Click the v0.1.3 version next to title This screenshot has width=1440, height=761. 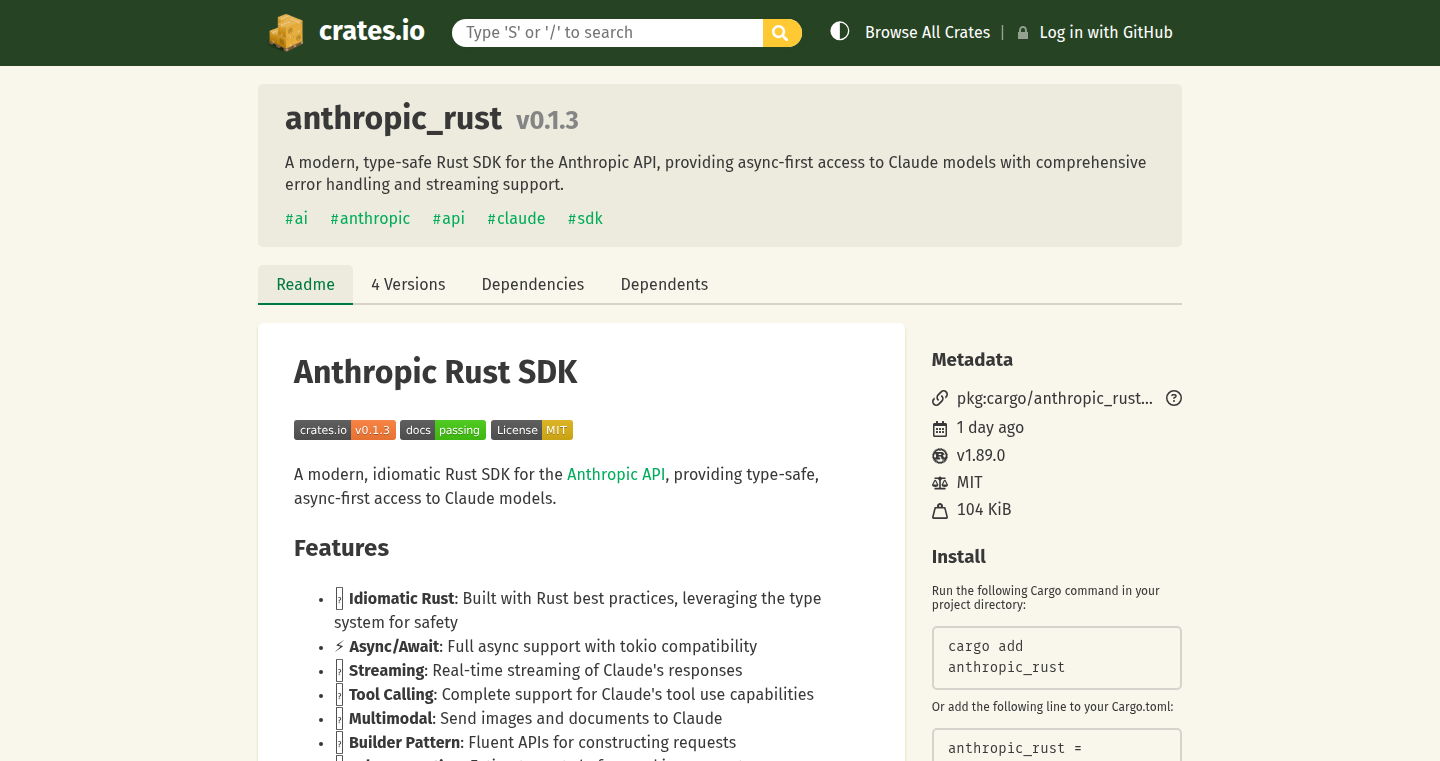point(547,121)
